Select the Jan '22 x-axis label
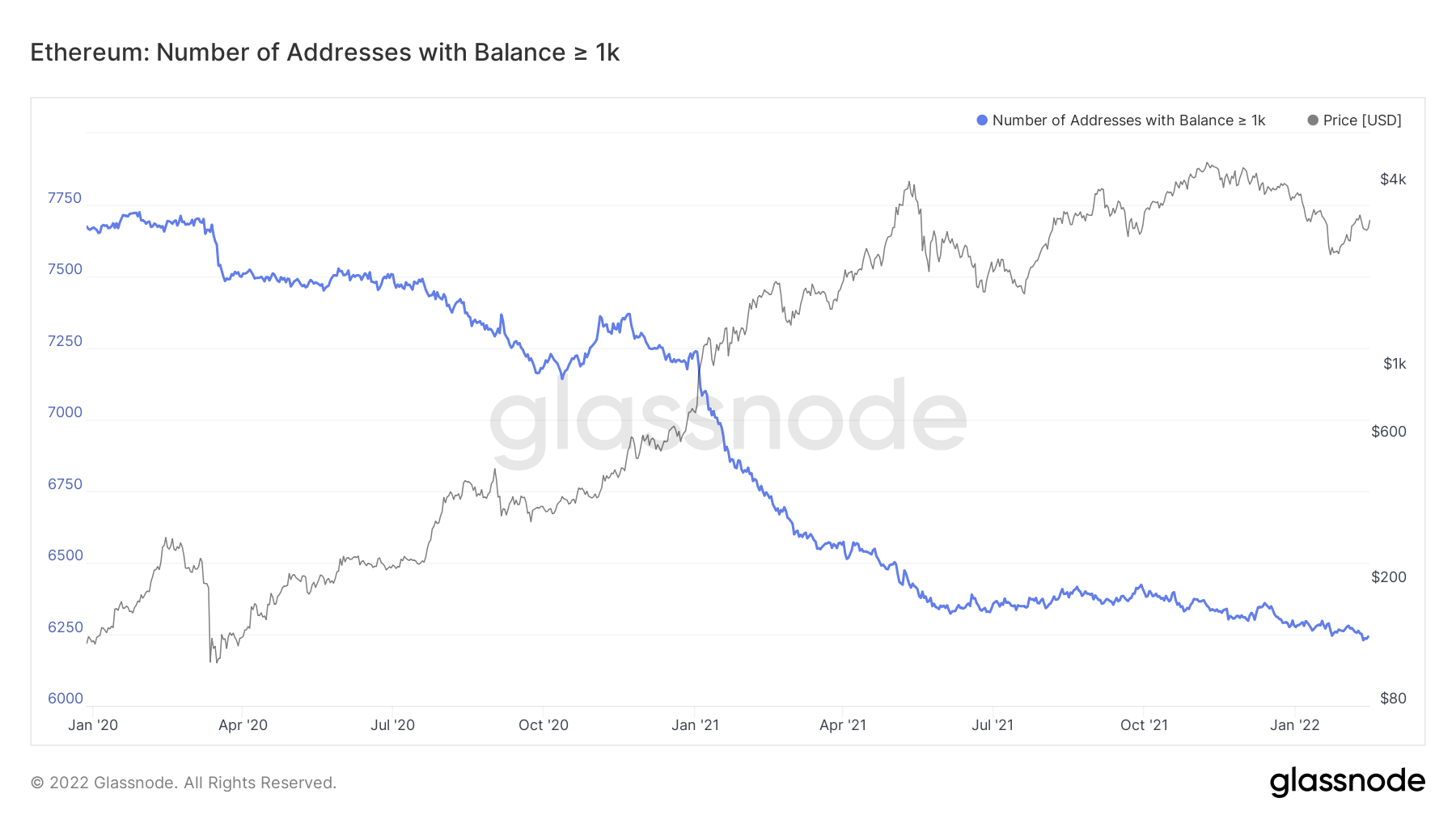The height and width of the screenshot is (819, 1456). click(1294, 725)
